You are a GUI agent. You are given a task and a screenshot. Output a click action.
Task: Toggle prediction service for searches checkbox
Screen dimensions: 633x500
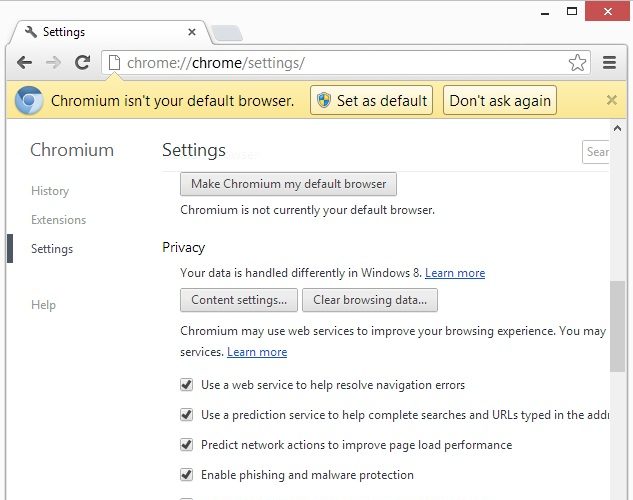pos(186,415)
